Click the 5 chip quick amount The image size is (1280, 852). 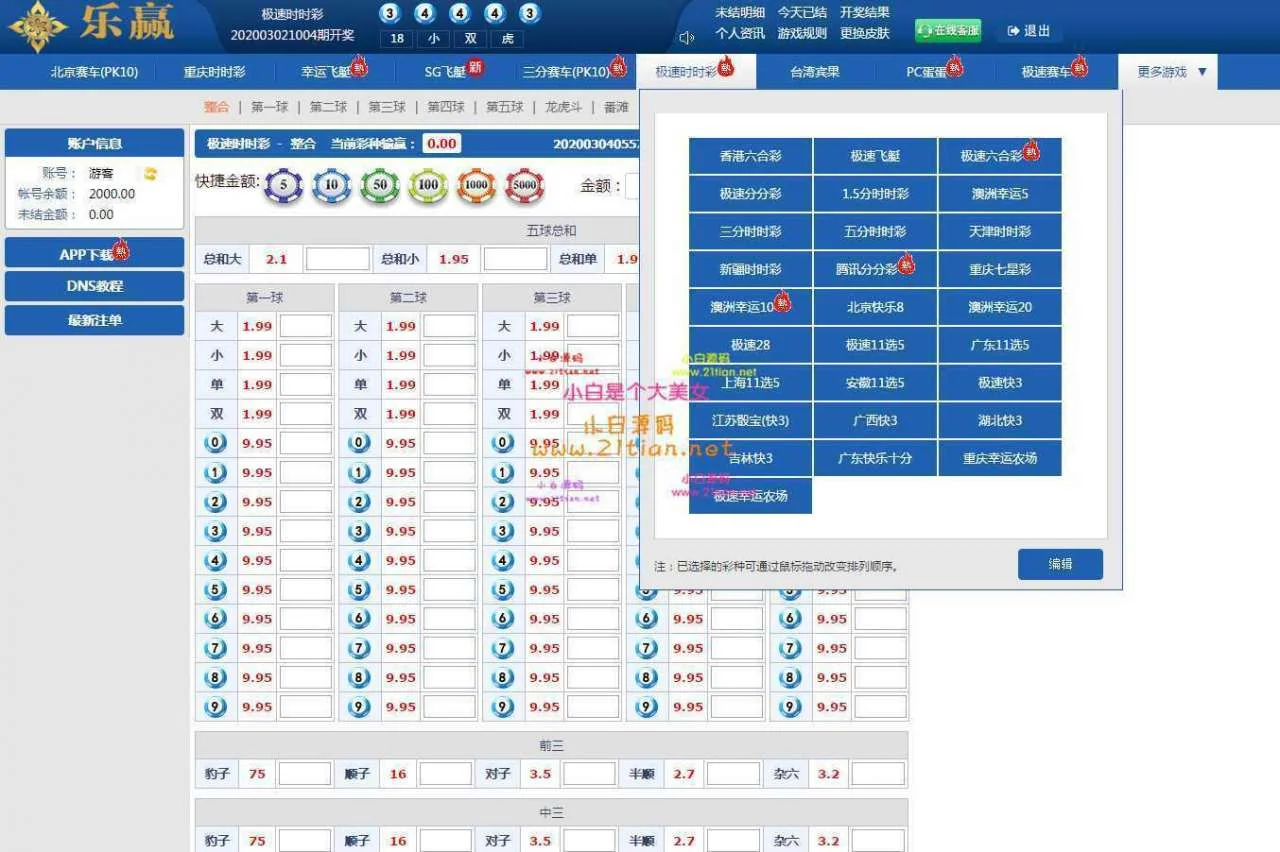(x=284, y=186)
